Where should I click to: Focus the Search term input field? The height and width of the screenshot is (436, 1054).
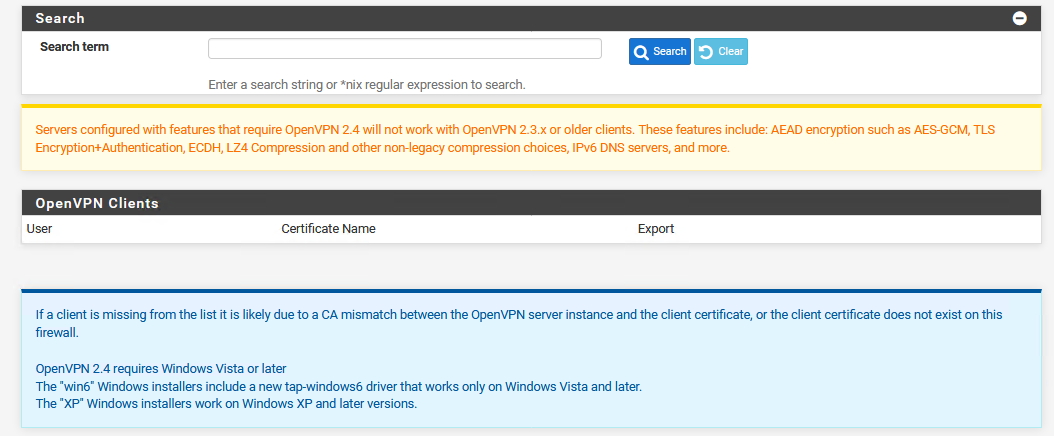pyautogui.click(x=405, y=48)
